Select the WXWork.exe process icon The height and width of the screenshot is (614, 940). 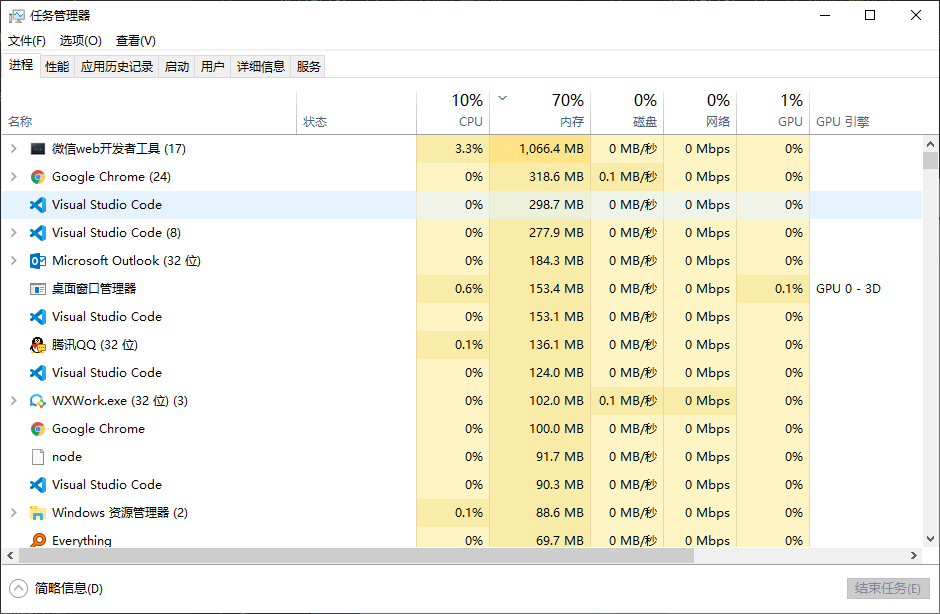[38, 401]
